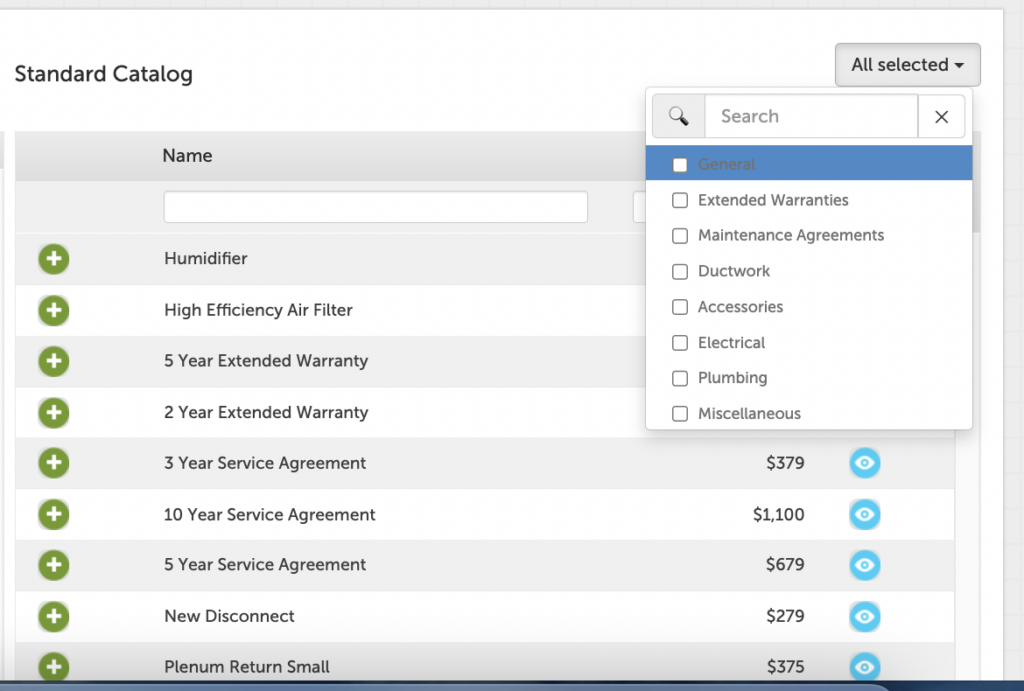Enable the Extended Warranties filter checkbox

pyautogui.click(x=680, y=201)
